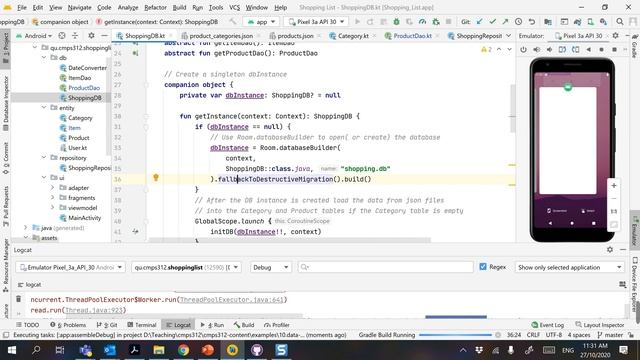
Task: Click ThreadPoolExecutor.java:641 link in logcat
Action: [x=231, y=300]
